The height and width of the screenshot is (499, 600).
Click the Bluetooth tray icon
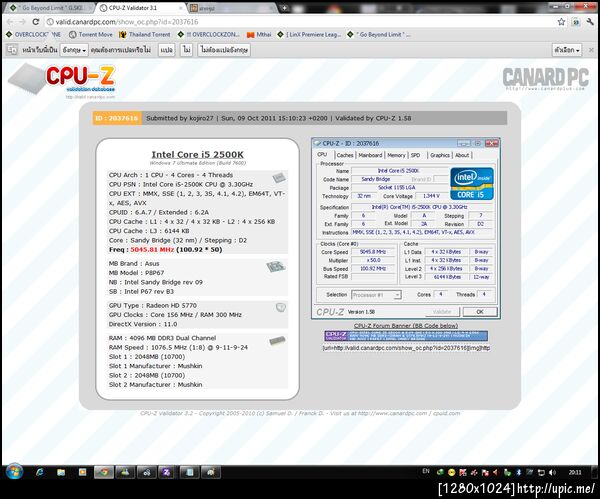(518, 473)
